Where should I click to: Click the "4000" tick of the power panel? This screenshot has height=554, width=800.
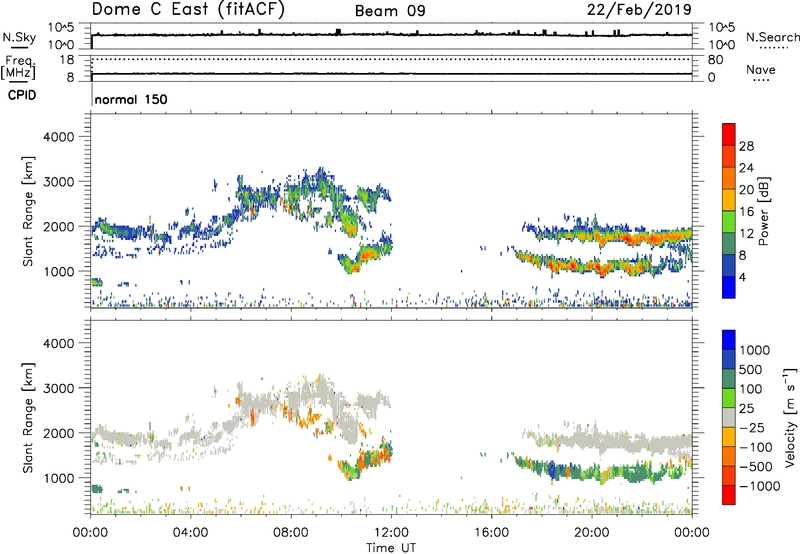[x=59, y=137]
